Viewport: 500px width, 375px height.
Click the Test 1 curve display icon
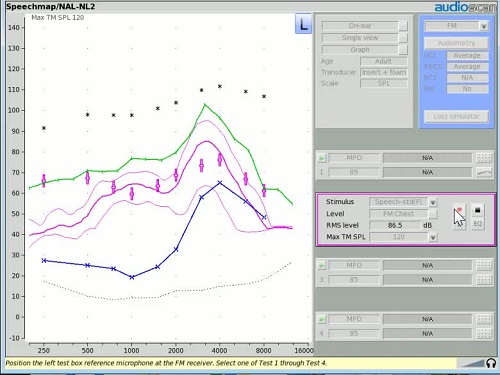tap(484, 172)
